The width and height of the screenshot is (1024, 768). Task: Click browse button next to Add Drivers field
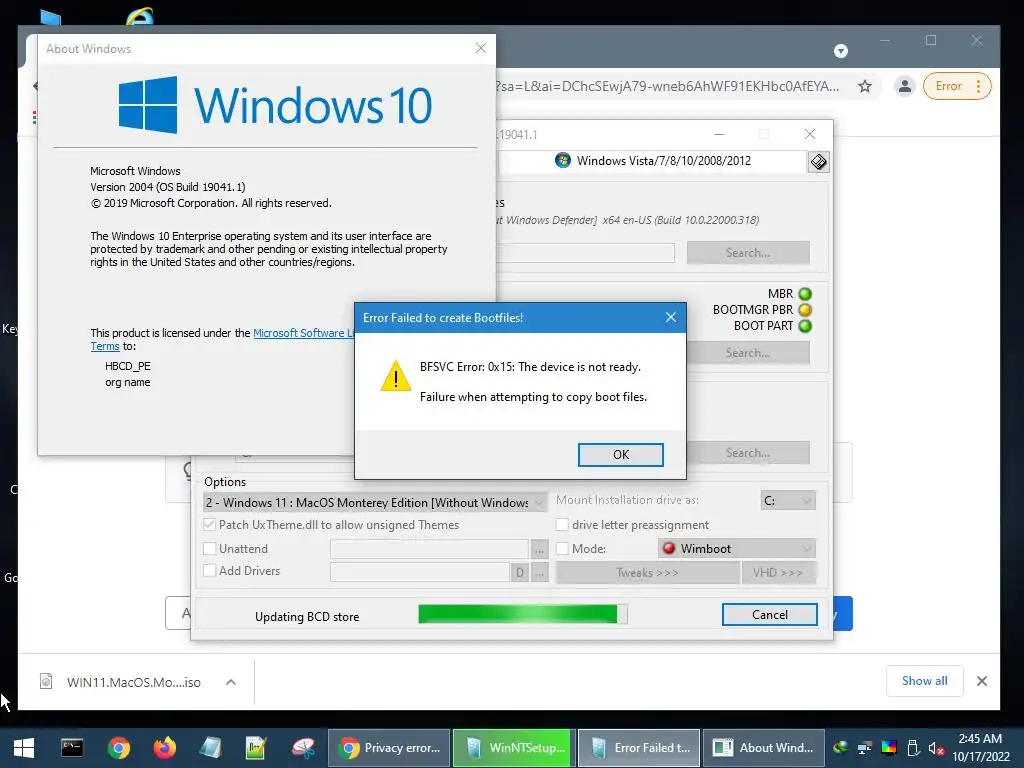tap(539, 573)
